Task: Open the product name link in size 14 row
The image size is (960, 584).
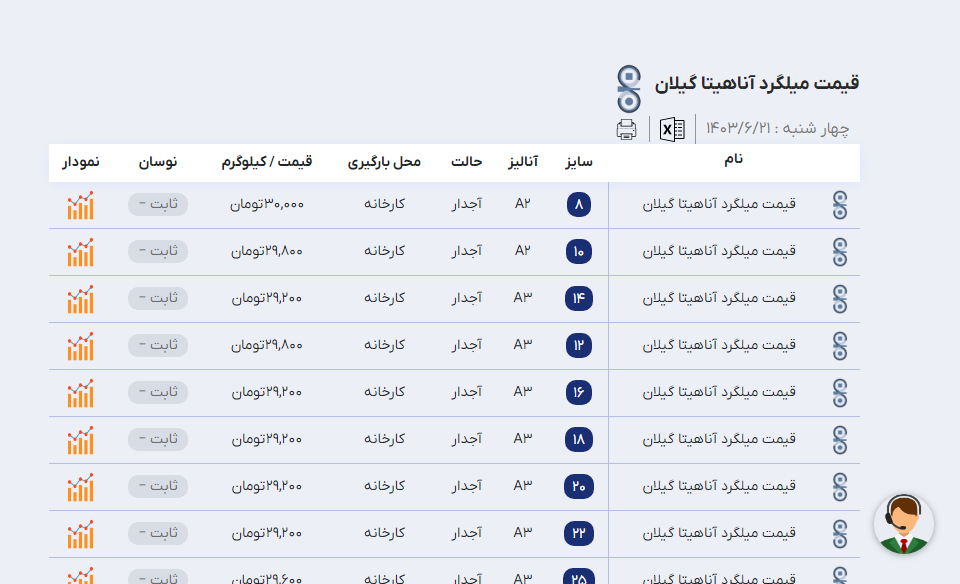Action: click(x=719, y=298)
